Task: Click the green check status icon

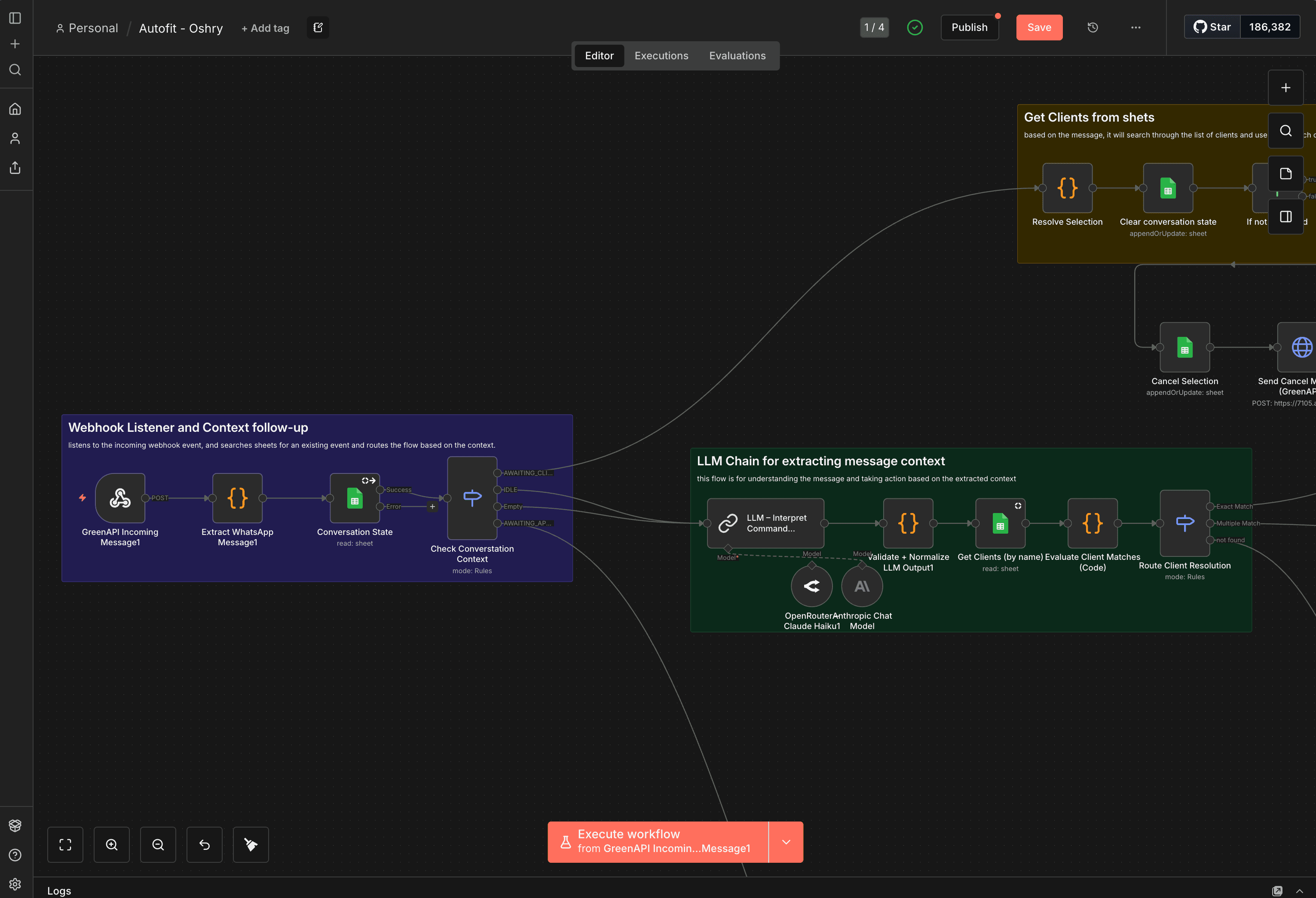Action: tap(915, 27)
